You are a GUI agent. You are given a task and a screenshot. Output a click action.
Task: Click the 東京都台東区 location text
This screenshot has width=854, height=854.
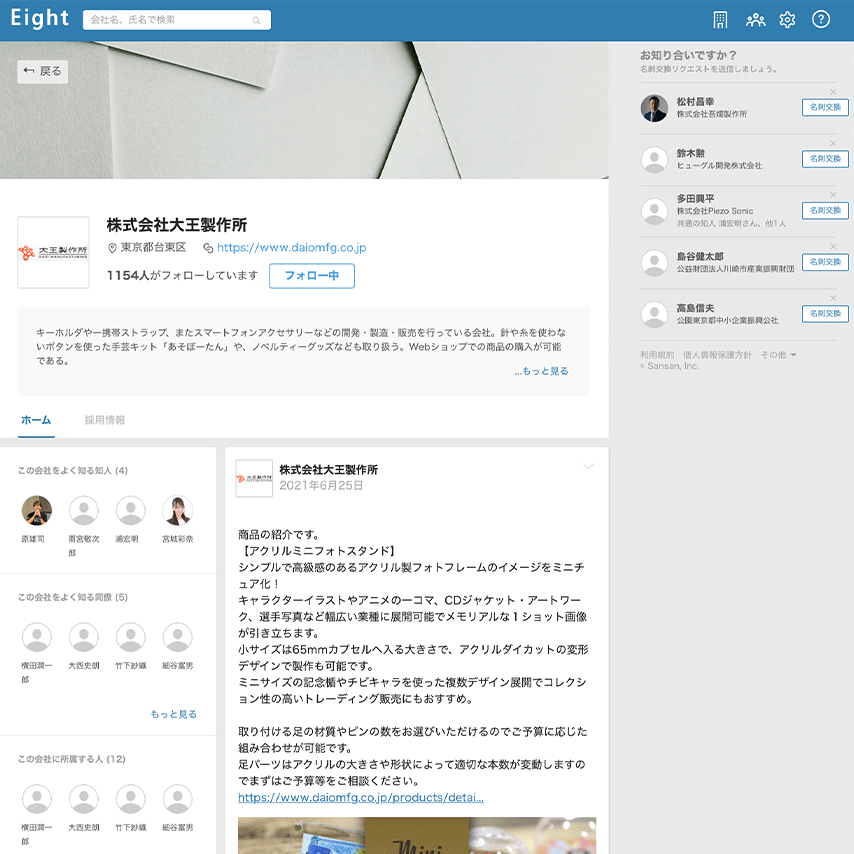(153, 247)
